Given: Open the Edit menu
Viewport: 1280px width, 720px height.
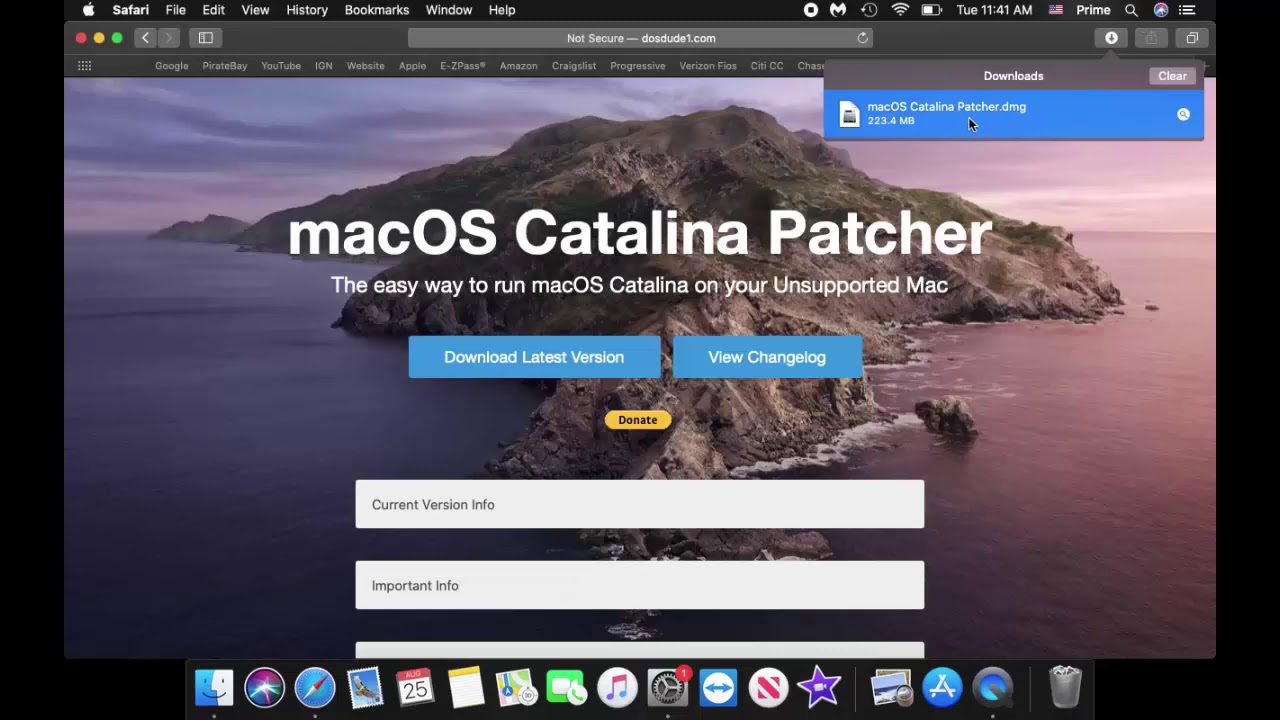Looking at the screenshot, I should (x=213, y=10).
